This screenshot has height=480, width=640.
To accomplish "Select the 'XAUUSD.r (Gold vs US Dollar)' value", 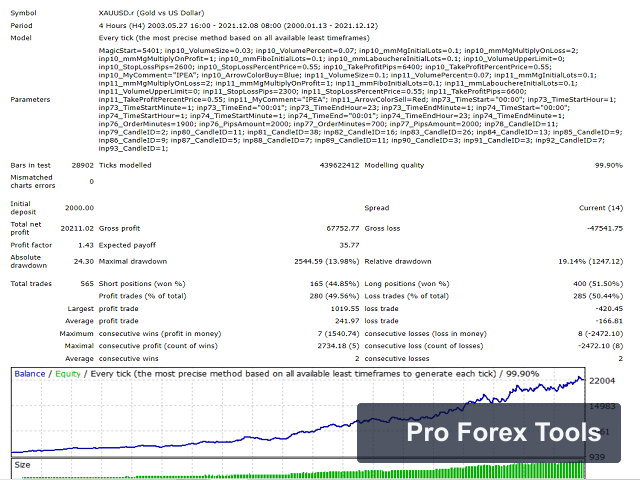I will pos(151,13).
